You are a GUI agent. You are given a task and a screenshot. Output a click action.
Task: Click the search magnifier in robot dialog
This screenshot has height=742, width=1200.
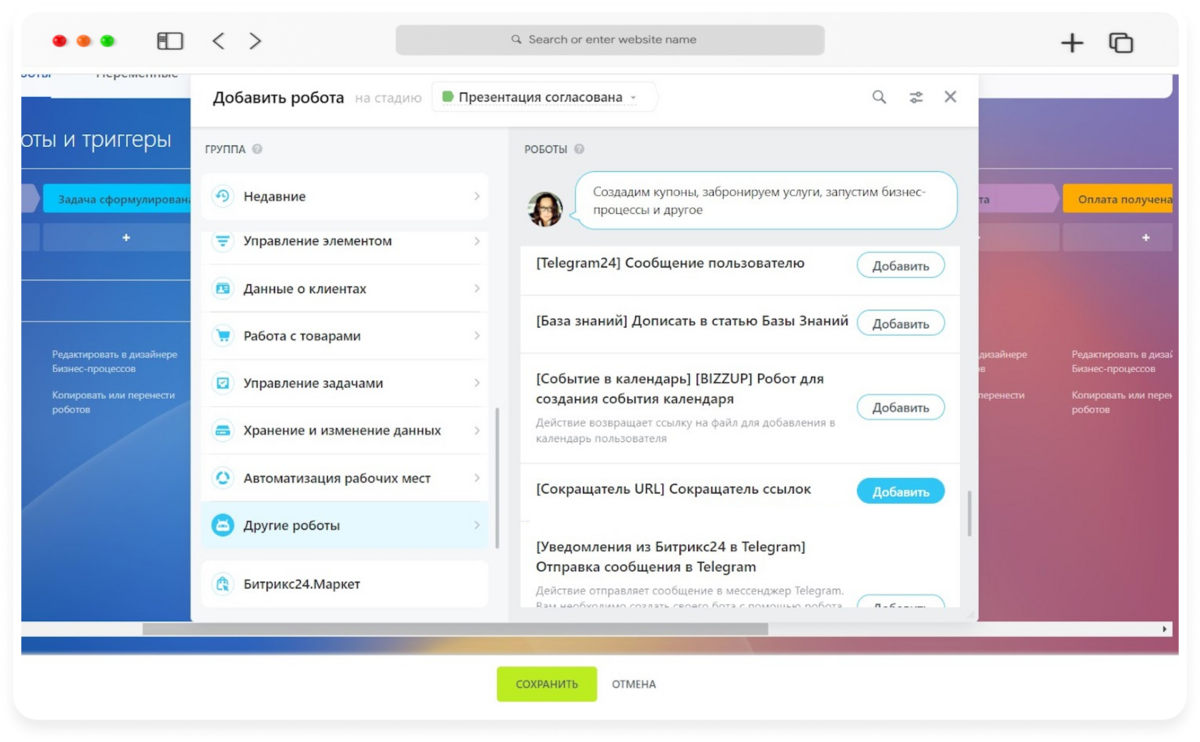(x=879, y=97)
